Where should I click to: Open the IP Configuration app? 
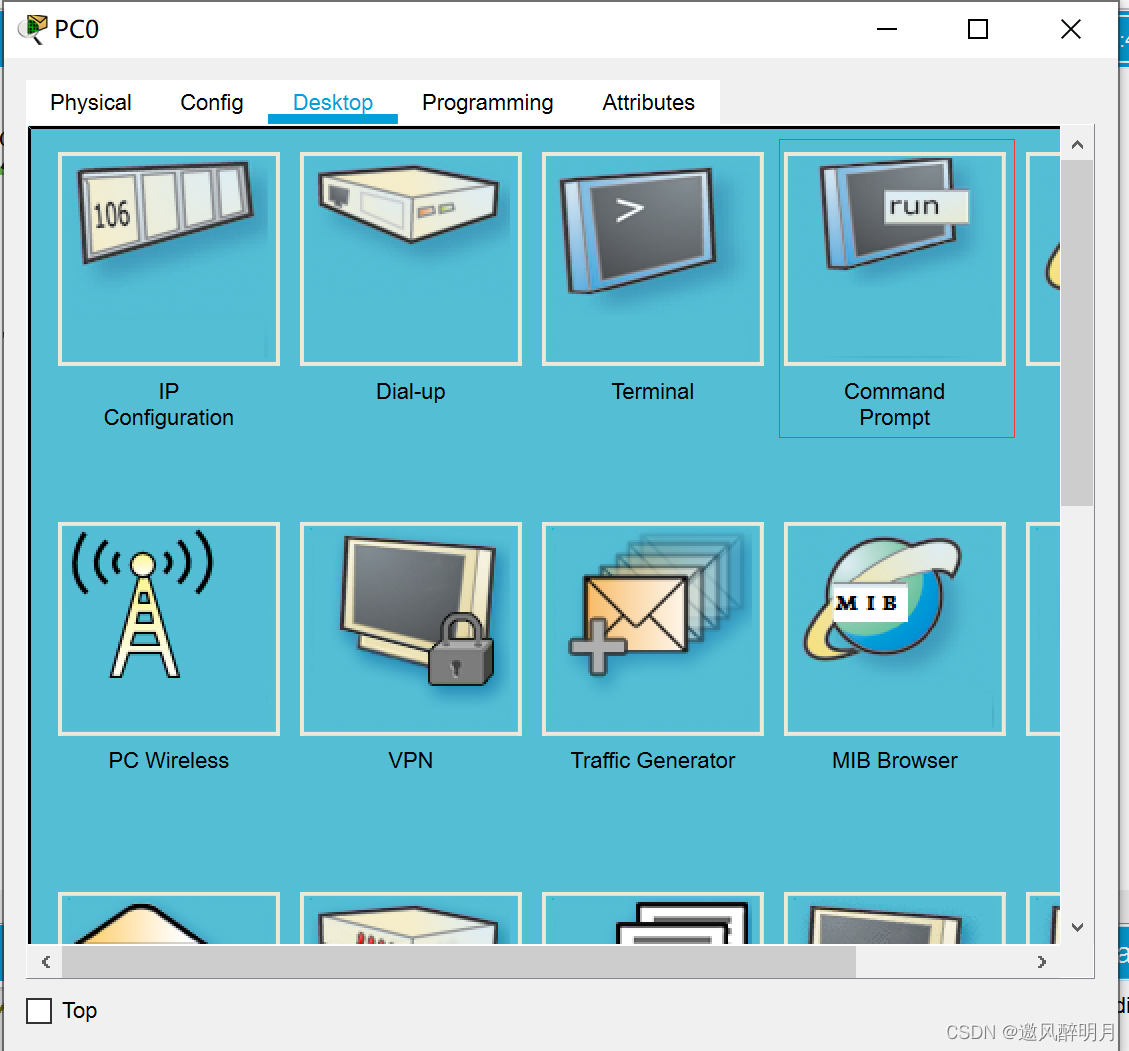168,259
